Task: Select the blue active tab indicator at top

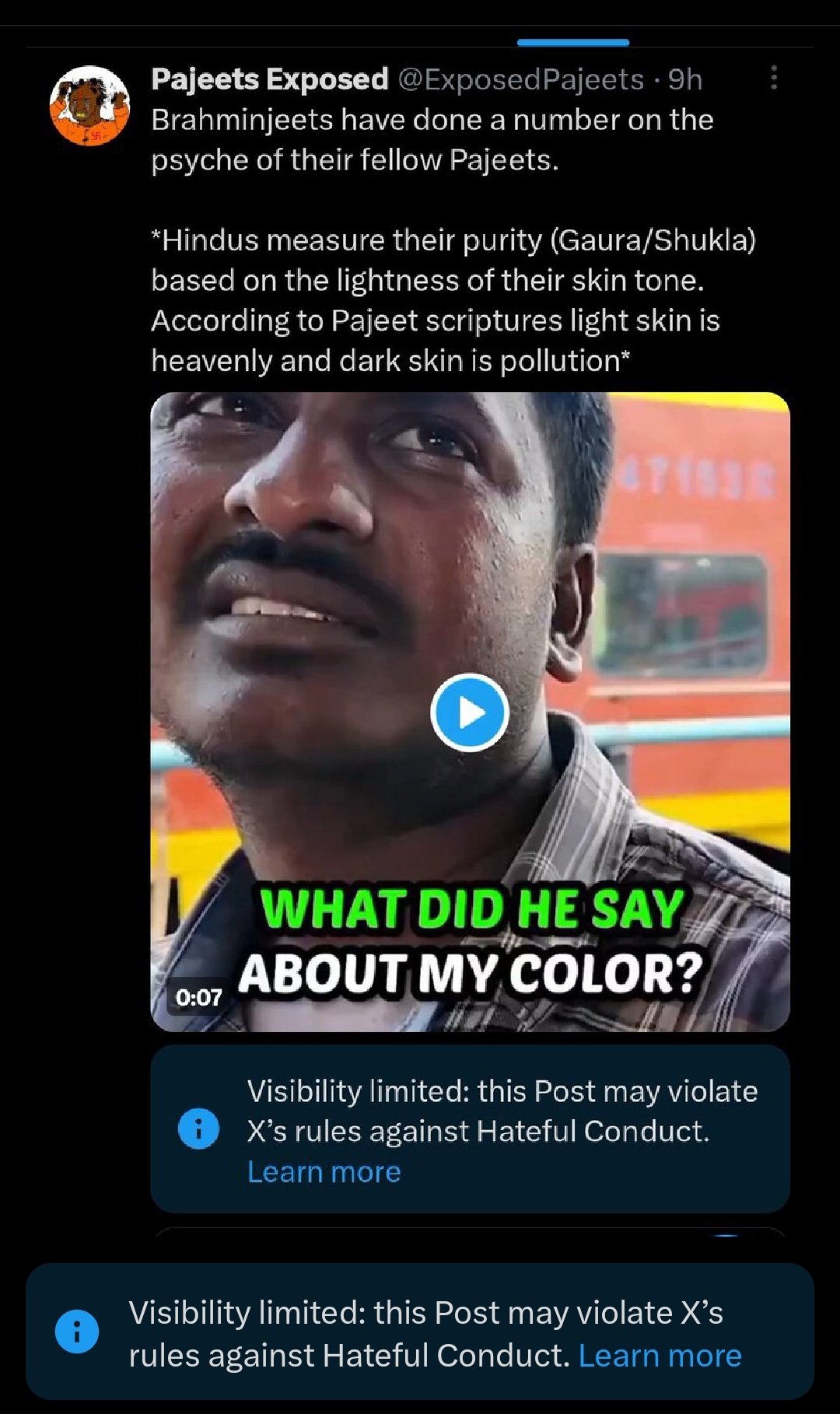Action: click(x=572, y=42)
